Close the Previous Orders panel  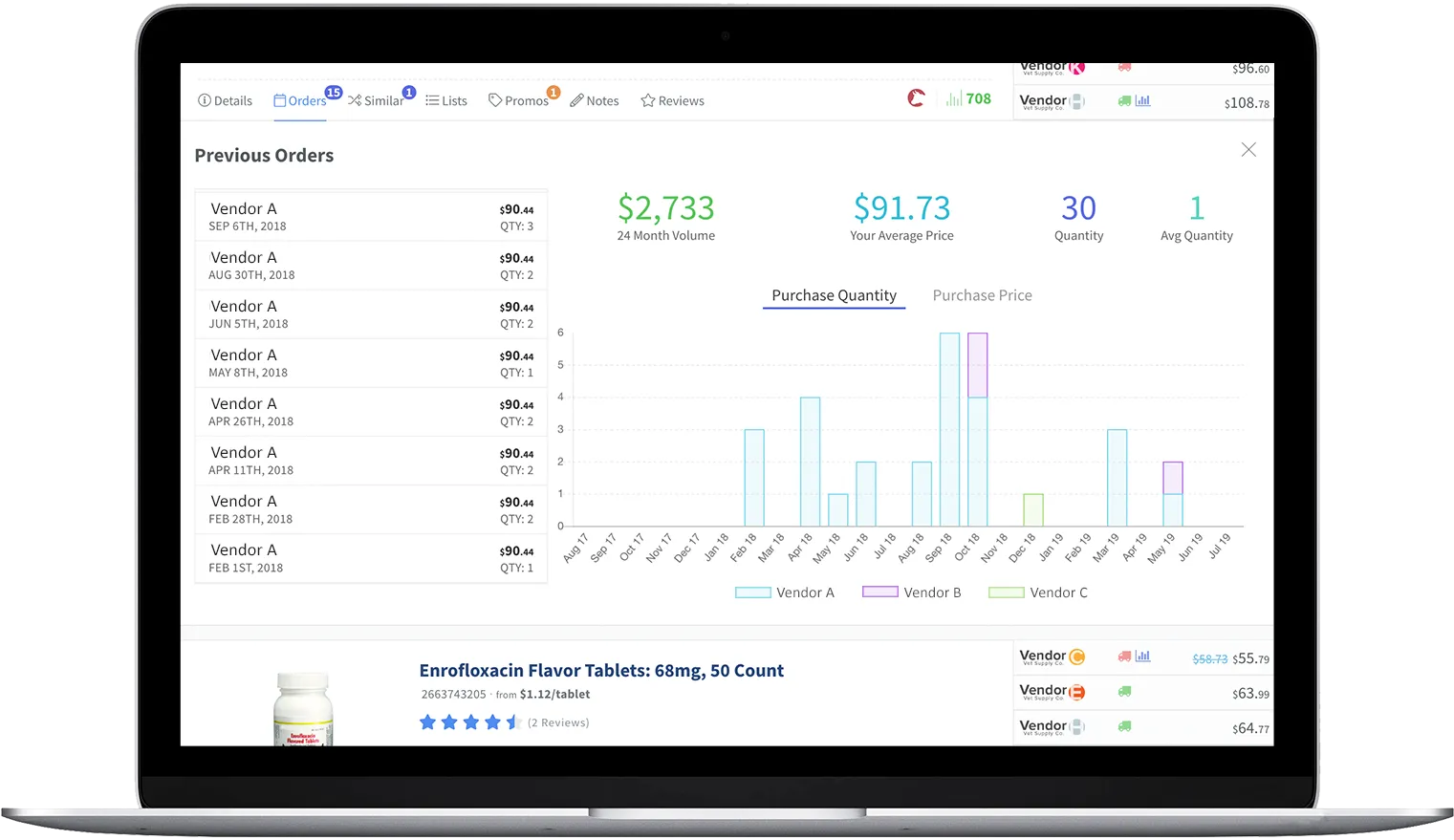[1248, 150]
